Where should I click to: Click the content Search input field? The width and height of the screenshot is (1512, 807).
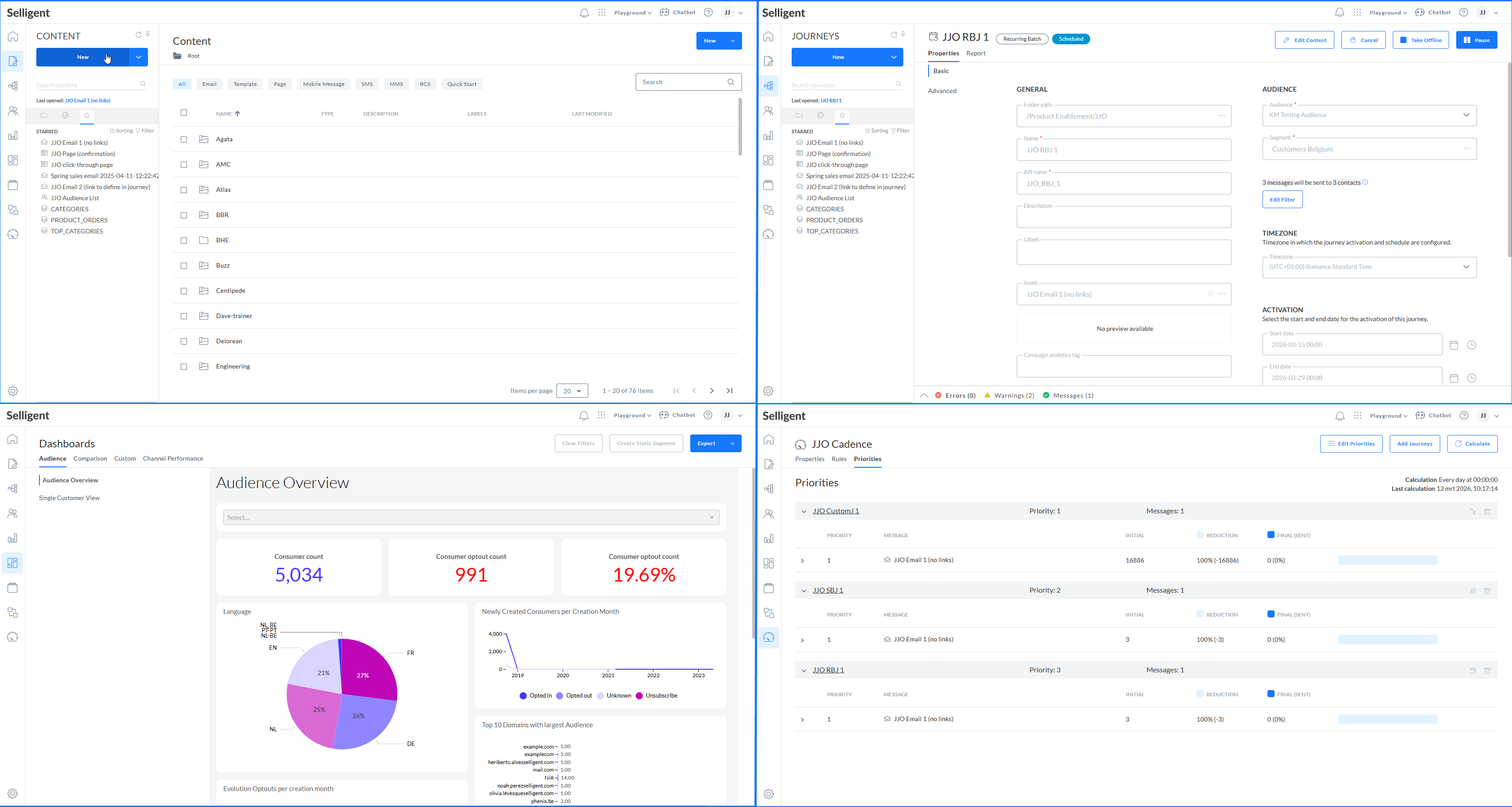pyautogui.click(x=681, y=82)
